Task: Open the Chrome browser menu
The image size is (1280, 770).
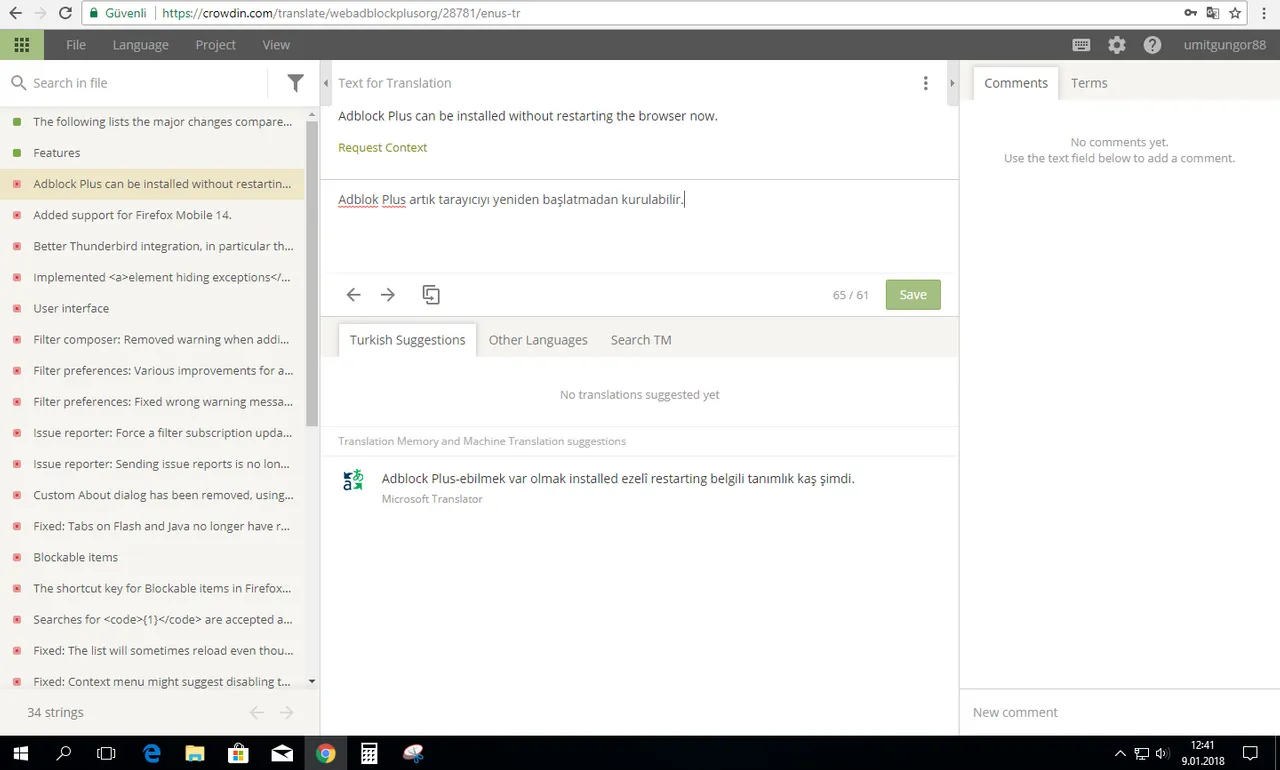Action: point(1265,13)
